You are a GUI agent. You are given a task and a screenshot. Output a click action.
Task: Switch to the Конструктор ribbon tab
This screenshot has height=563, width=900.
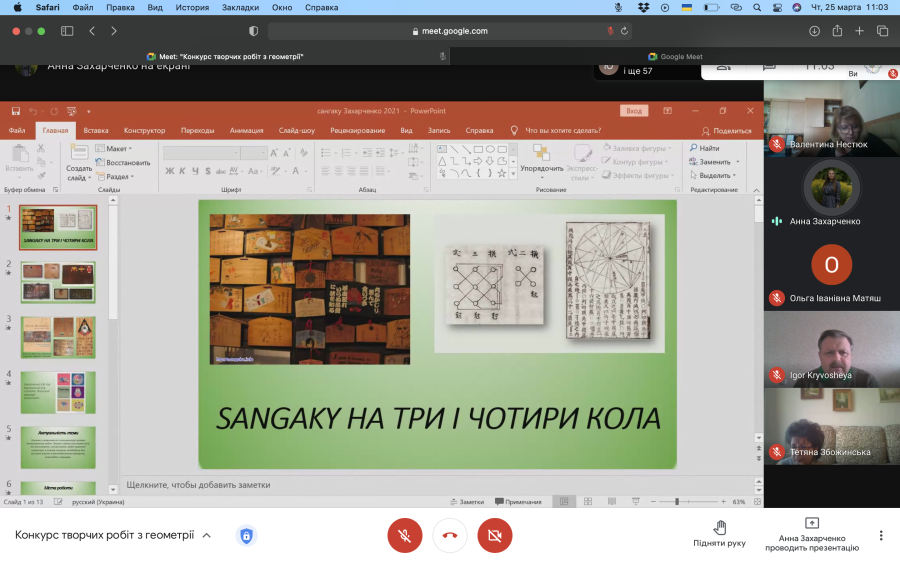144,130
